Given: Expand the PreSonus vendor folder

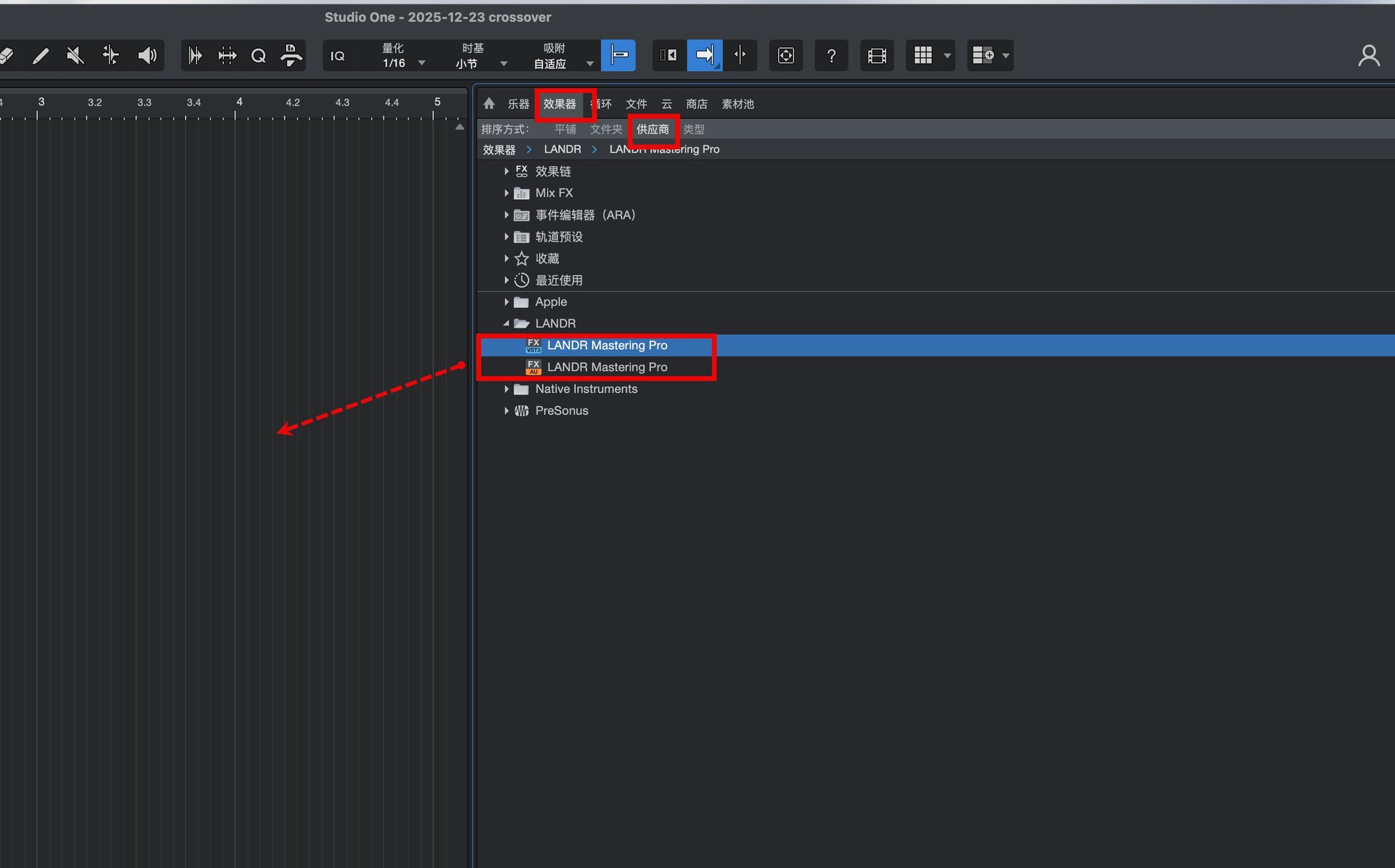Looking at the screenshot, I should coord(506,410).
